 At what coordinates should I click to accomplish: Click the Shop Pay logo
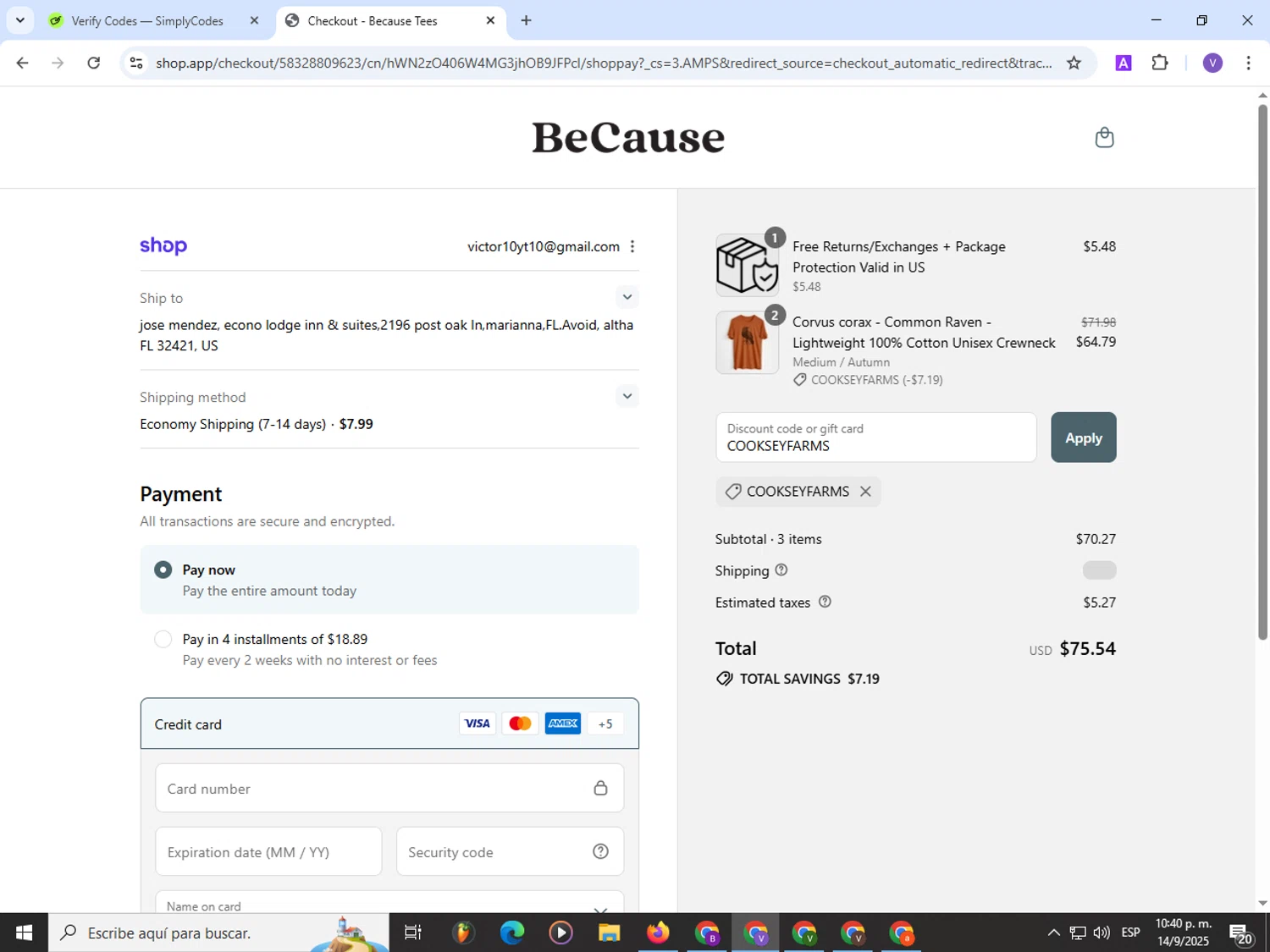tap(163, 246)
